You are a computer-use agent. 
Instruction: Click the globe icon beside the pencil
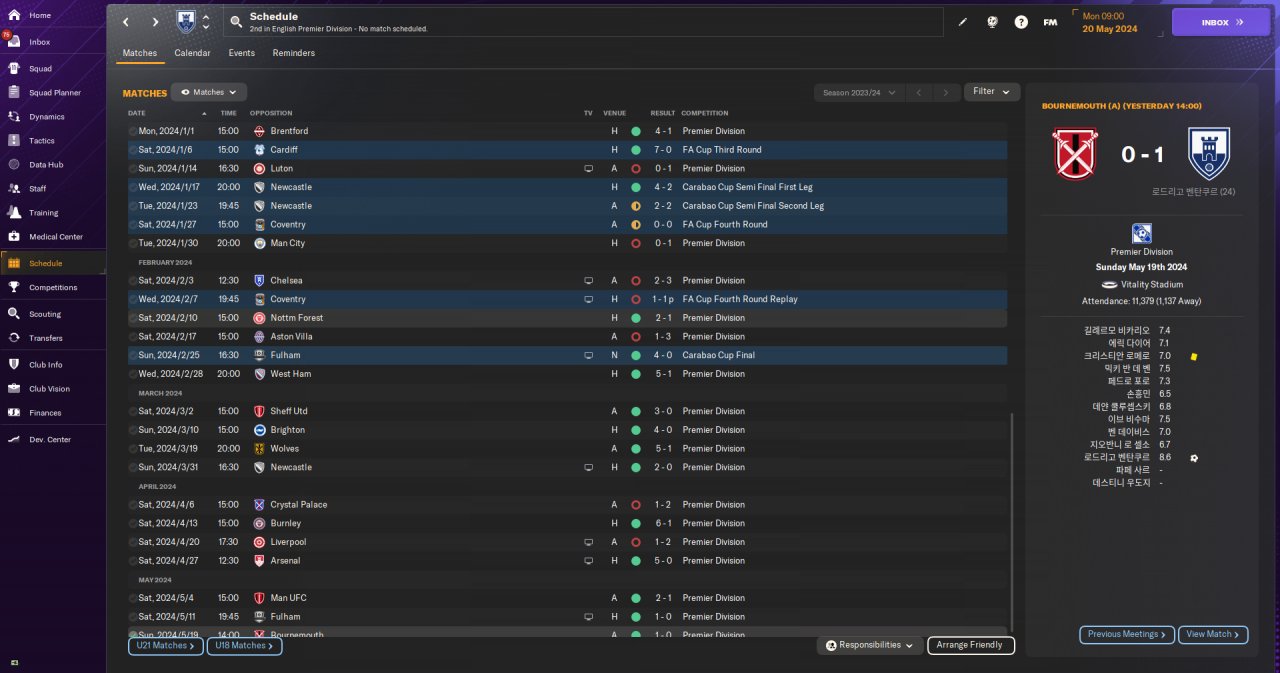(992, 22)
